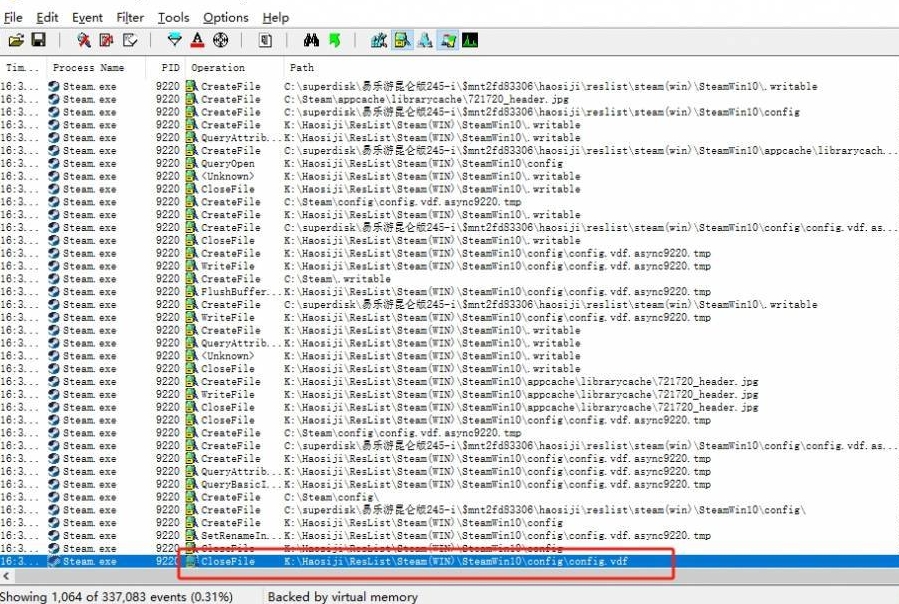The image size is (899, 604).
Task: Click the file icon beside FlushBuffer
Action: (x=191, y=291)
